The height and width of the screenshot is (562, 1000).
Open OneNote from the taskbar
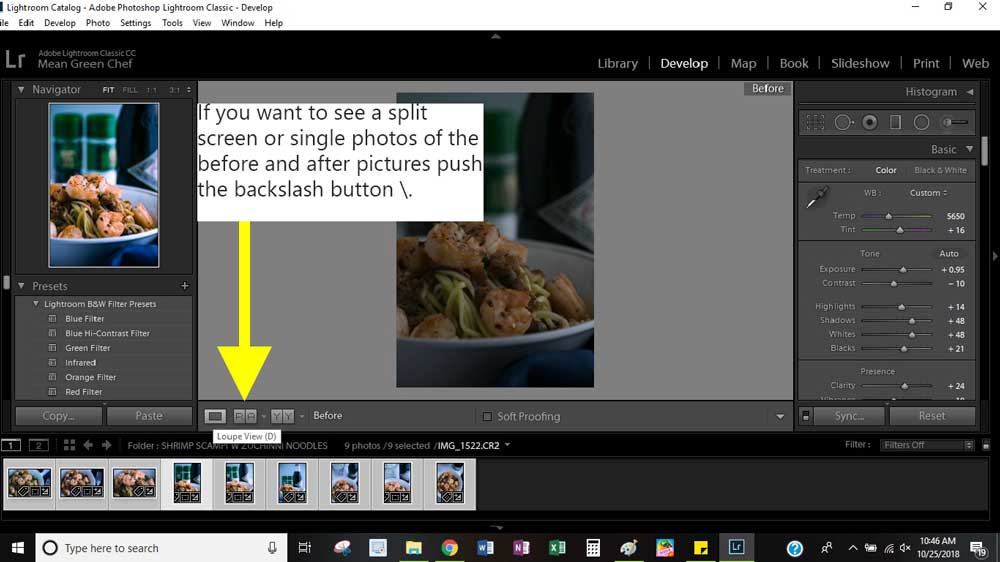click(521, 548)
